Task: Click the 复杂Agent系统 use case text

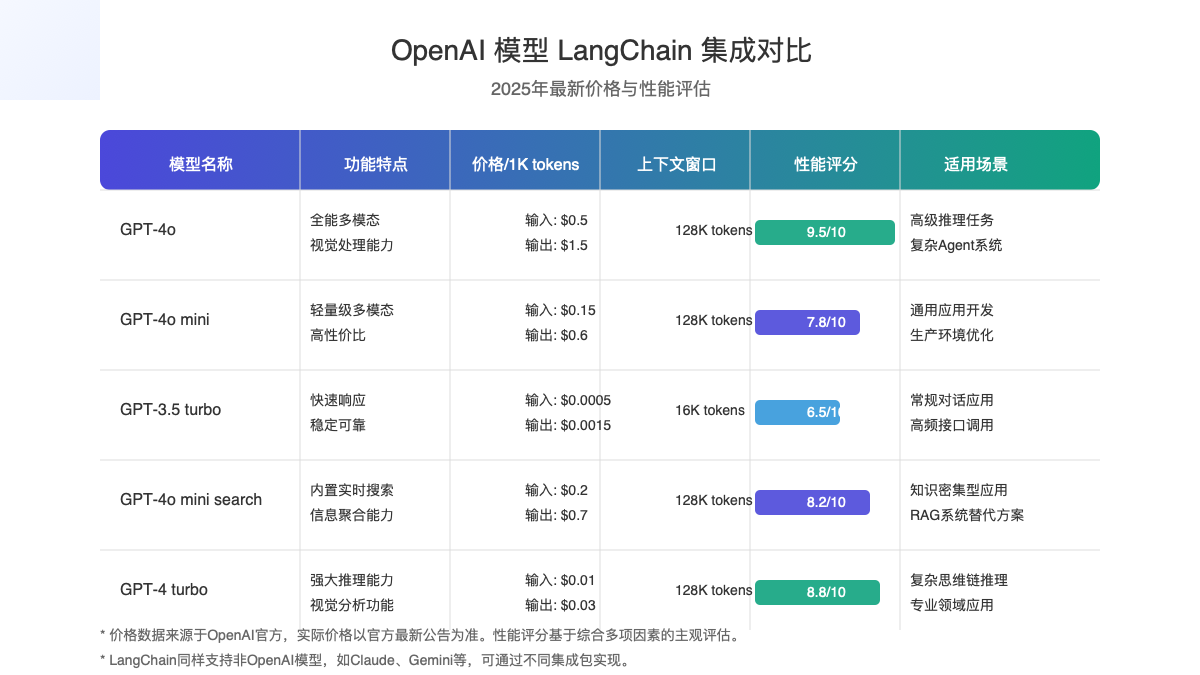Action: click(956, 245)
